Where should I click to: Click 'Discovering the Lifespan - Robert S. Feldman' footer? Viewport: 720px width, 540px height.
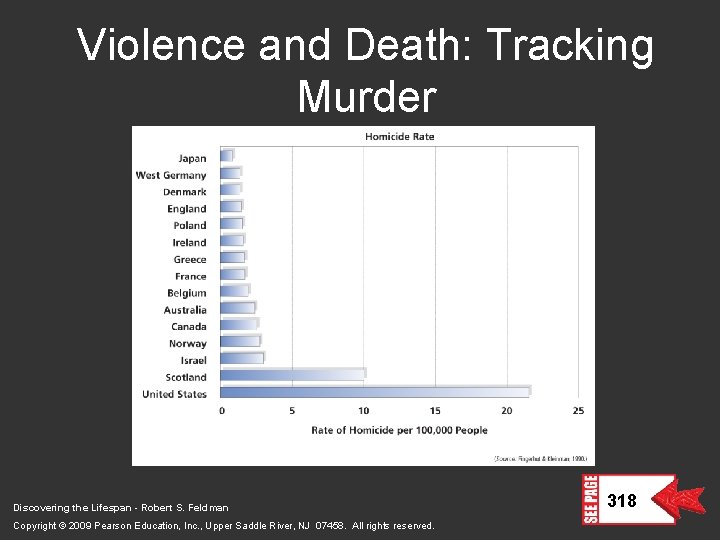(121, 508)
